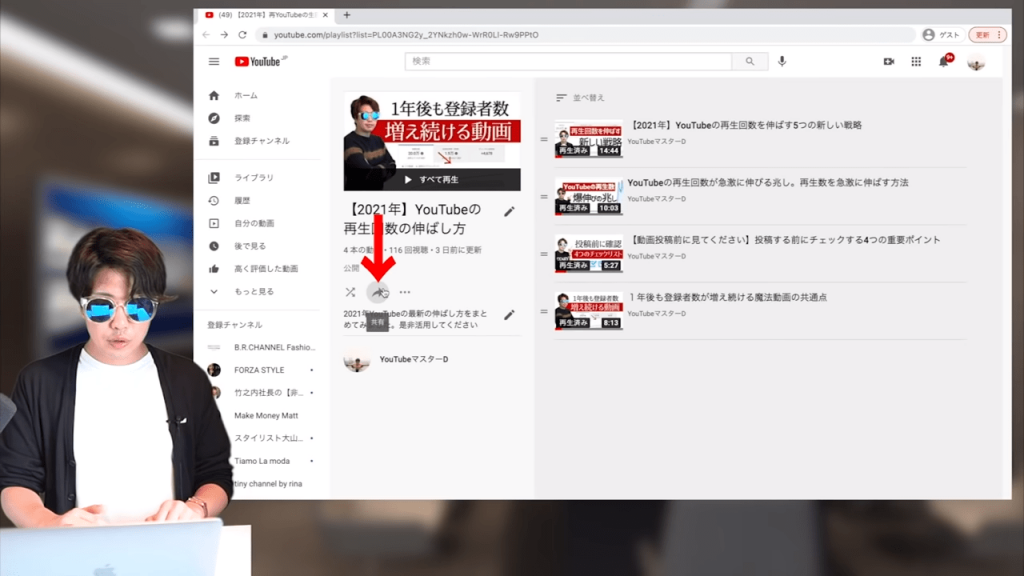Open the account avatar menu

pyautogui.click(x=976, y=62)
